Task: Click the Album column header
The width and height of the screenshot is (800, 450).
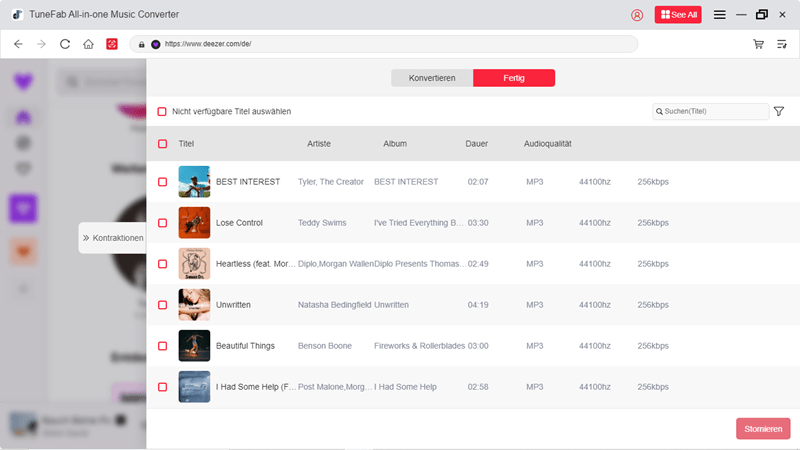Action: 395,144
